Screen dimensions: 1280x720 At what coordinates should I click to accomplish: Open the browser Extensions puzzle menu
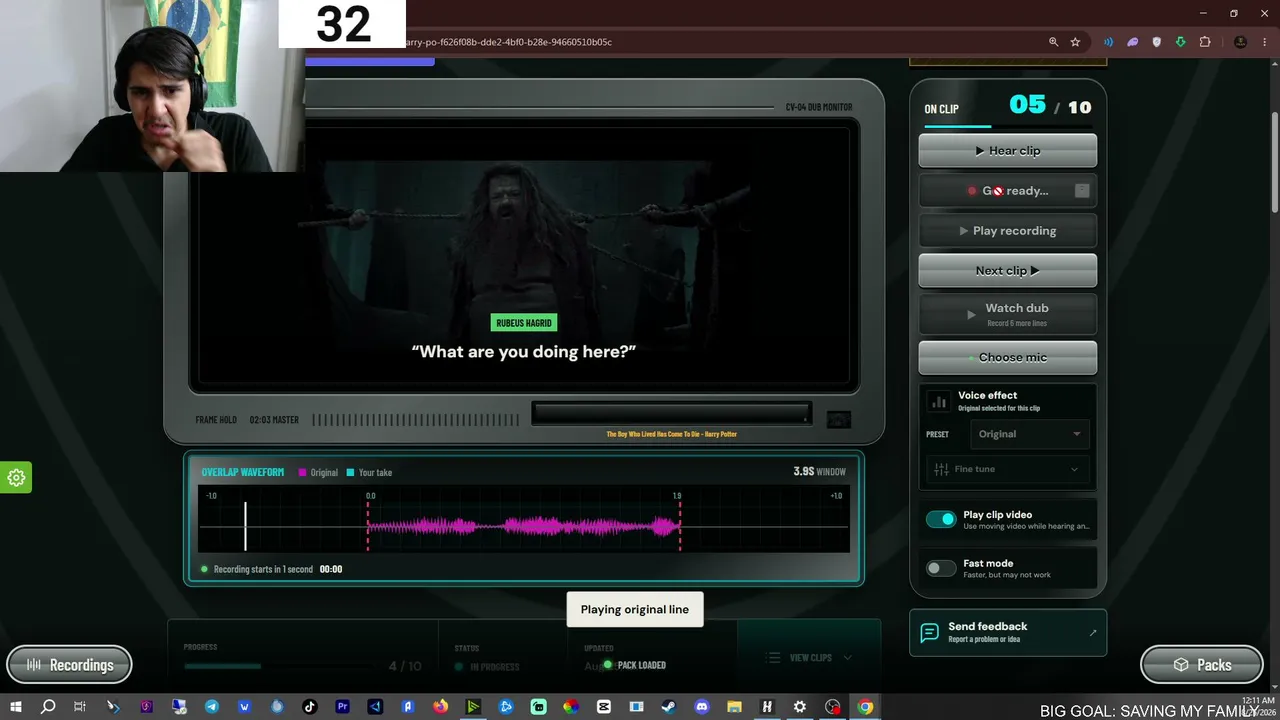tap(1205, 42)
